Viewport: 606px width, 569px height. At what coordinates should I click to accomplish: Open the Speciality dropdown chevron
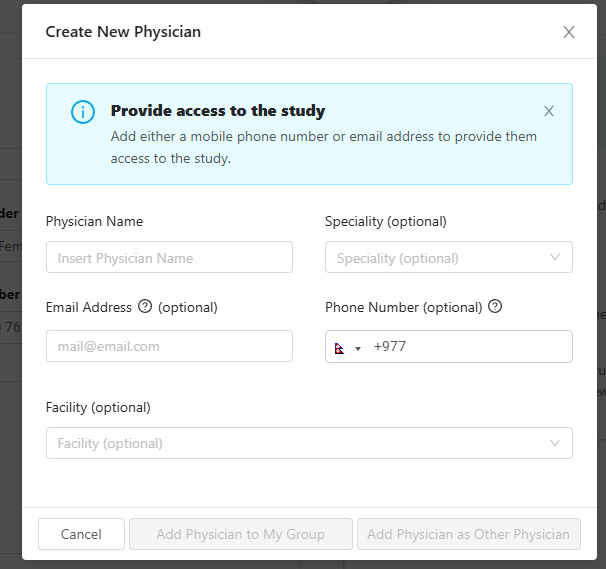[555, 257]
